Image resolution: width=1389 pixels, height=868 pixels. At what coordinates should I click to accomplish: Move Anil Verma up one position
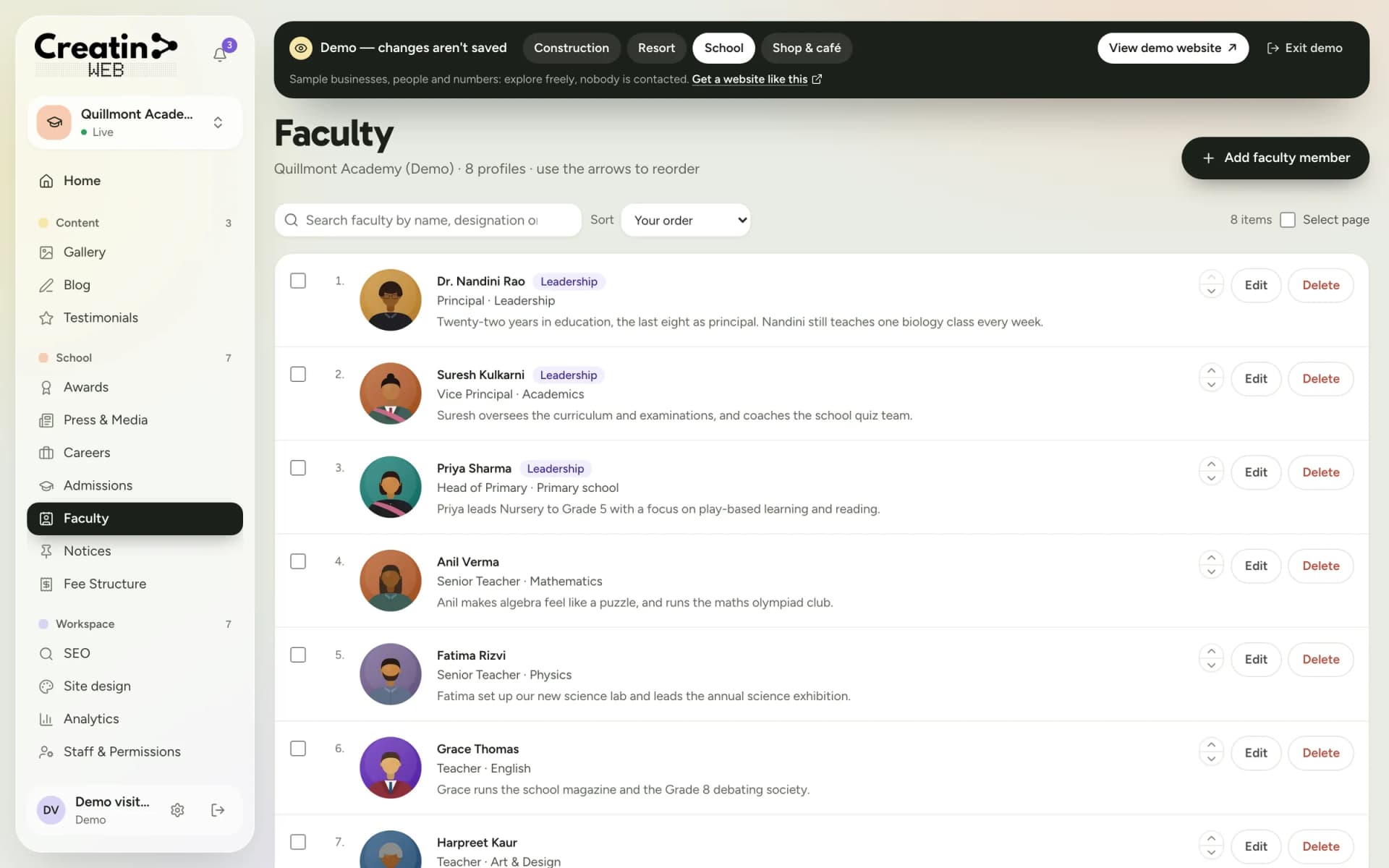[x=1211, y=558]
